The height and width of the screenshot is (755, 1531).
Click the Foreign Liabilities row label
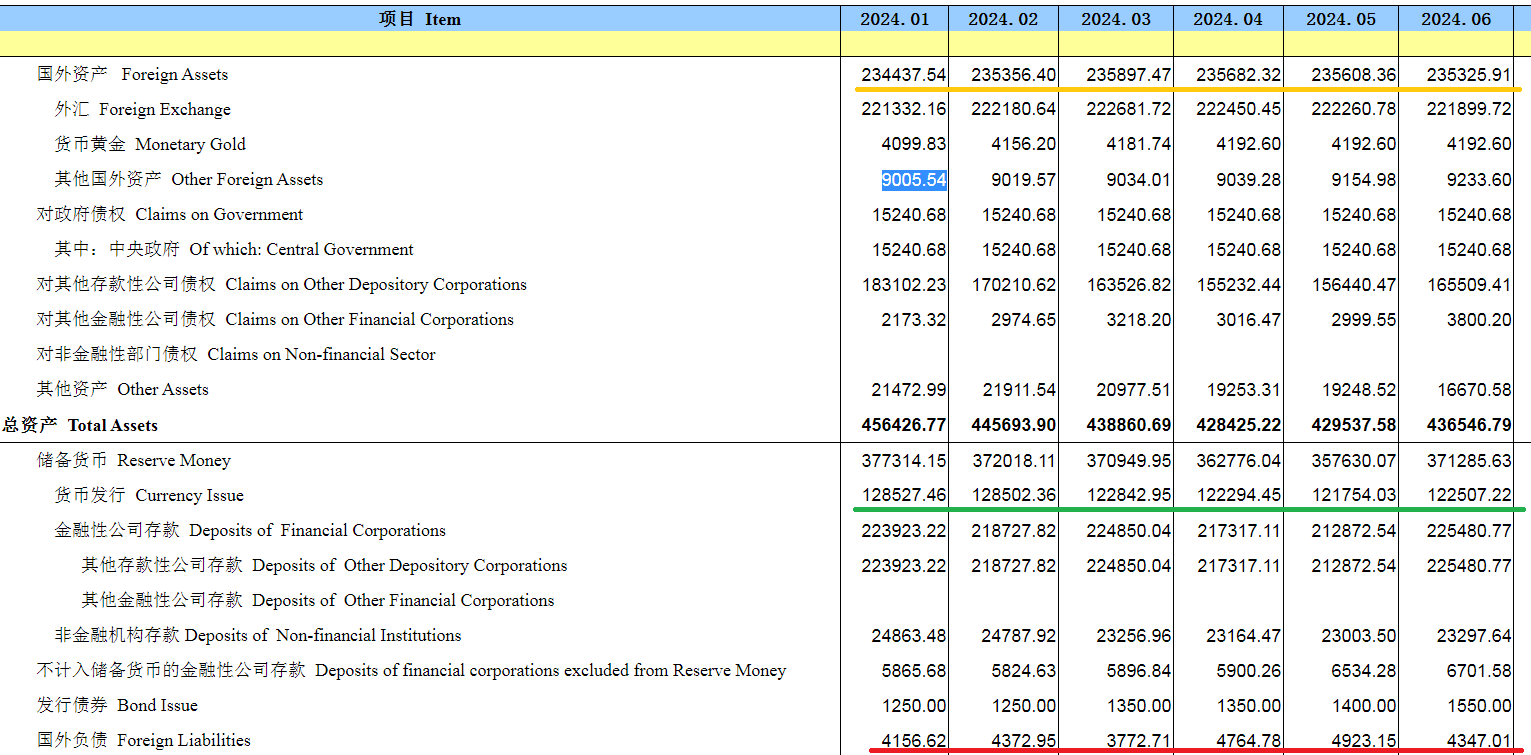point(144,740)
